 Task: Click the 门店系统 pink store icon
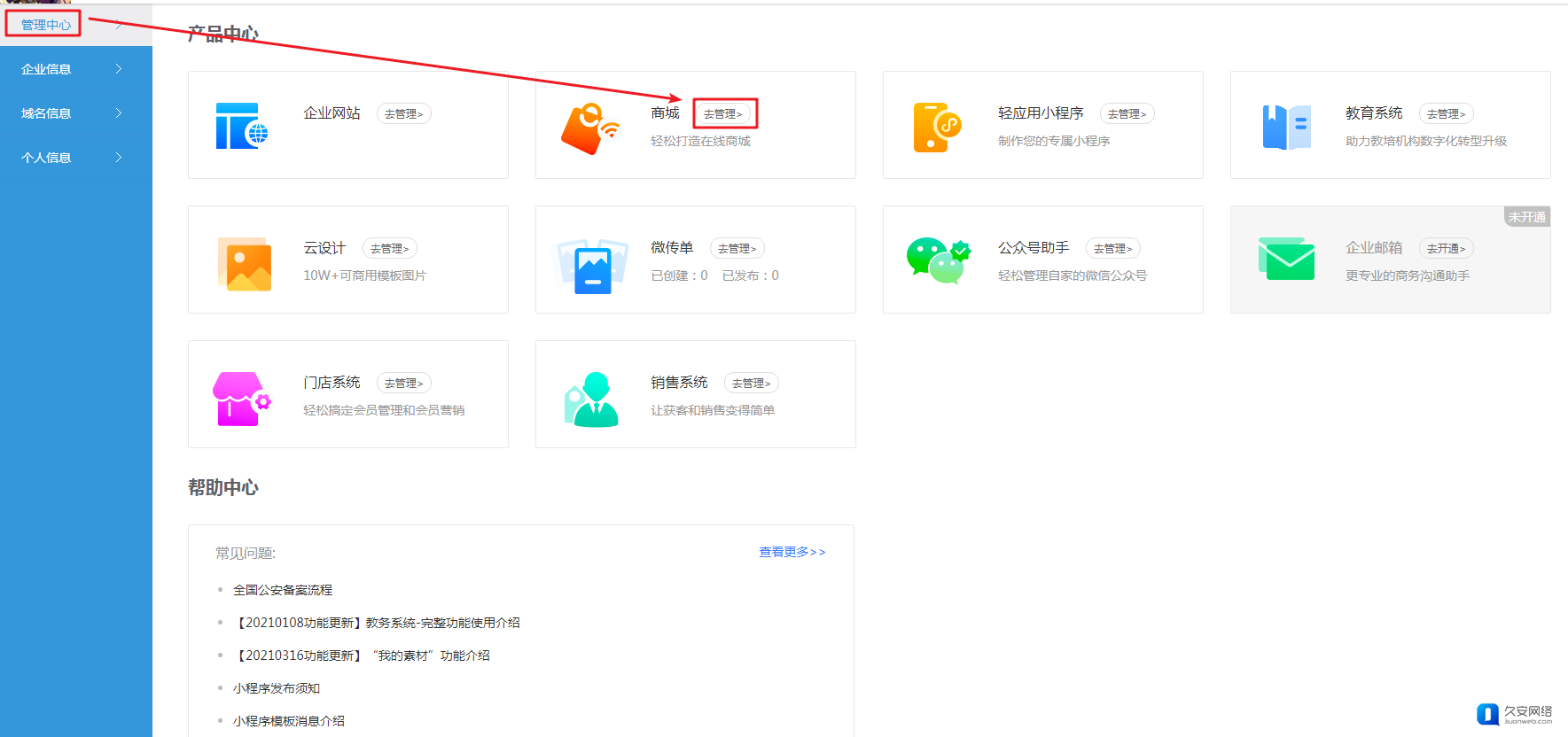coord(241,399)
